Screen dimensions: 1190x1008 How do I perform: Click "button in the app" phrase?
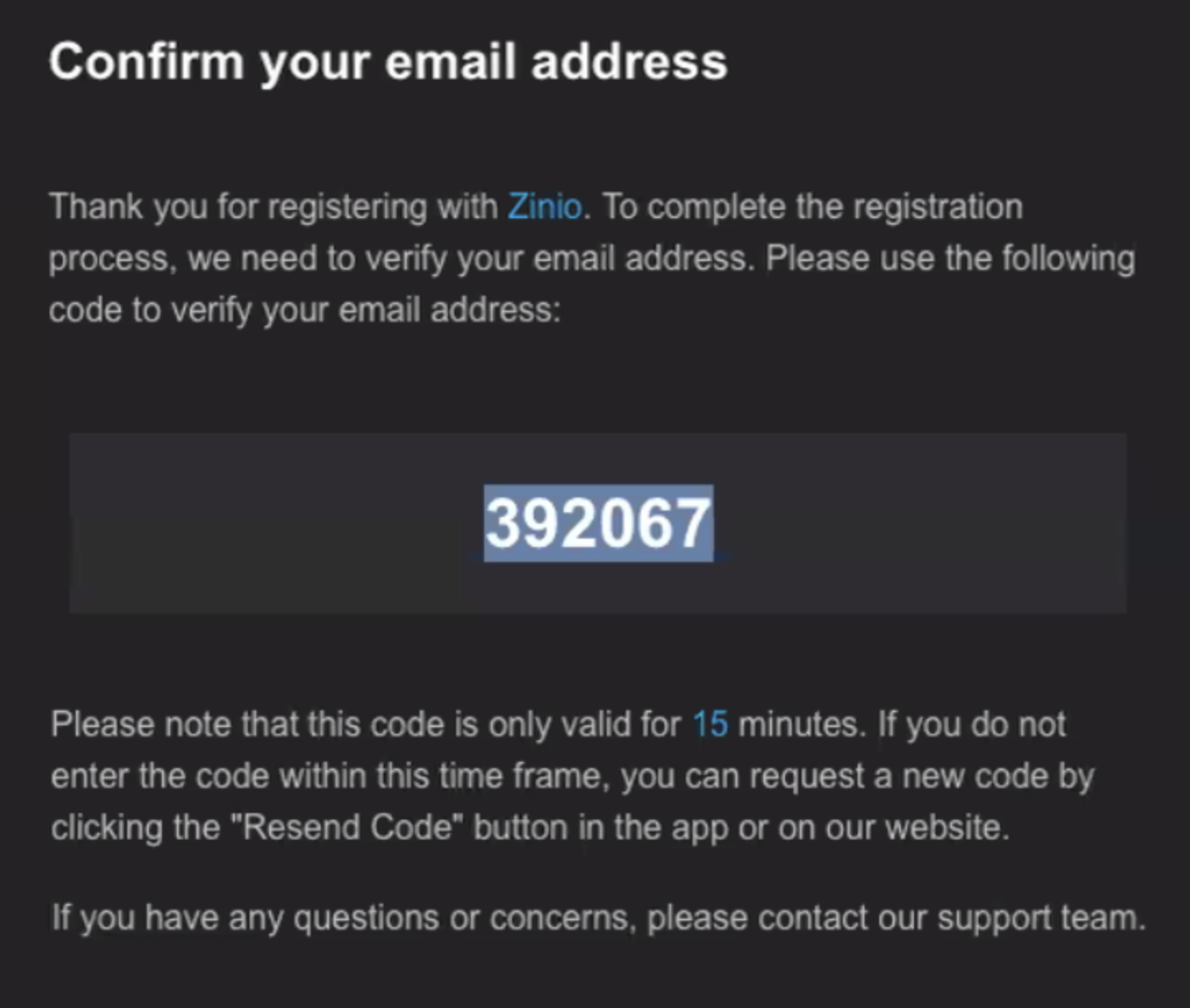pos(601,828)
